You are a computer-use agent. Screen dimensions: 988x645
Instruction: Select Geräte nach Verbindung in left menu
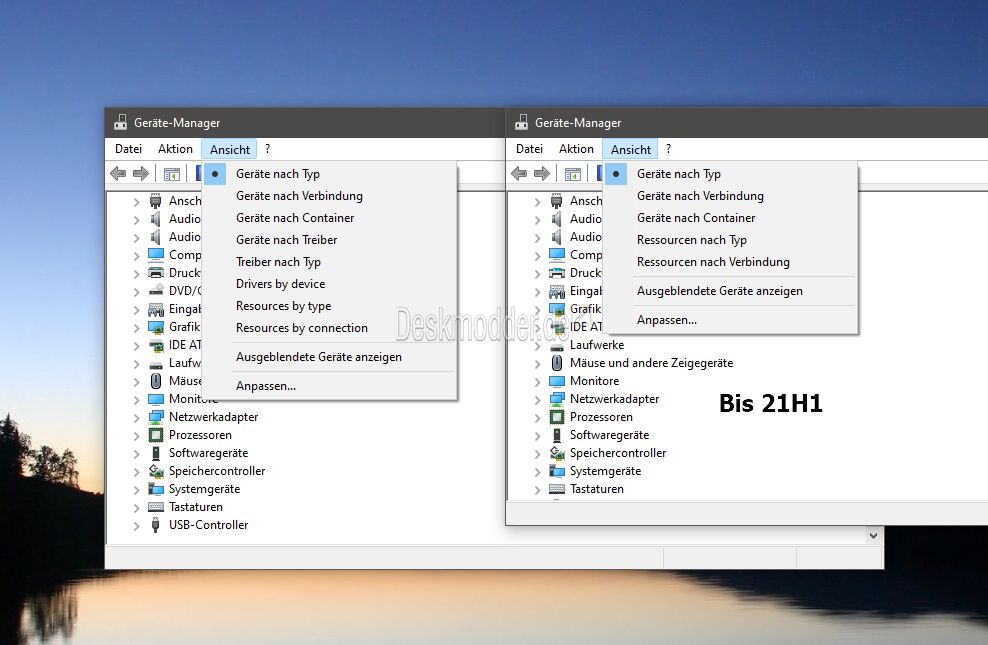pos(329,196)
